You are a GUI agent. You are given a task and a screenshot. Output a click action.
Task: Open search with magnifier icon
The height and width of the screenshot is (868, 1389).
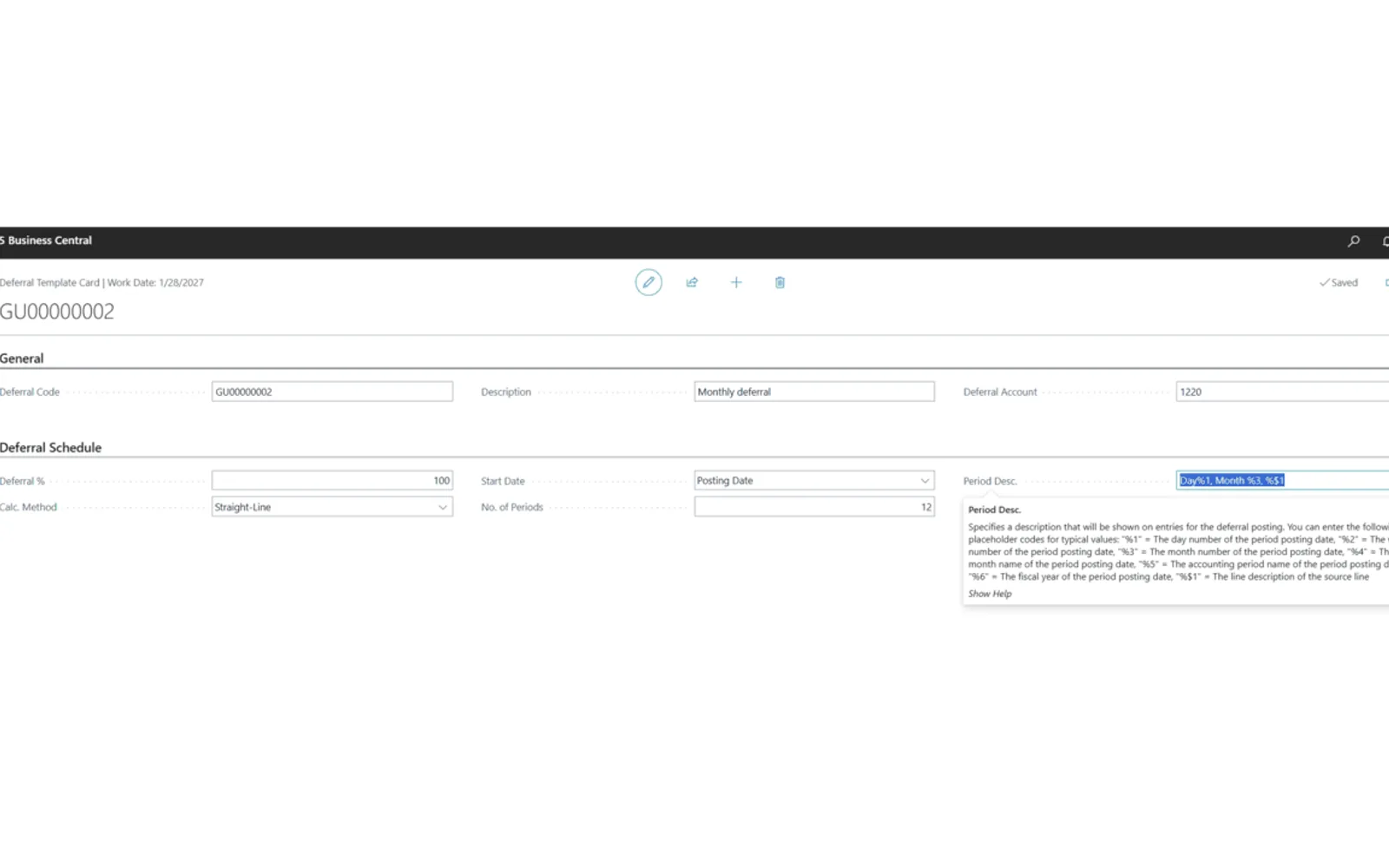(1353, 240)
